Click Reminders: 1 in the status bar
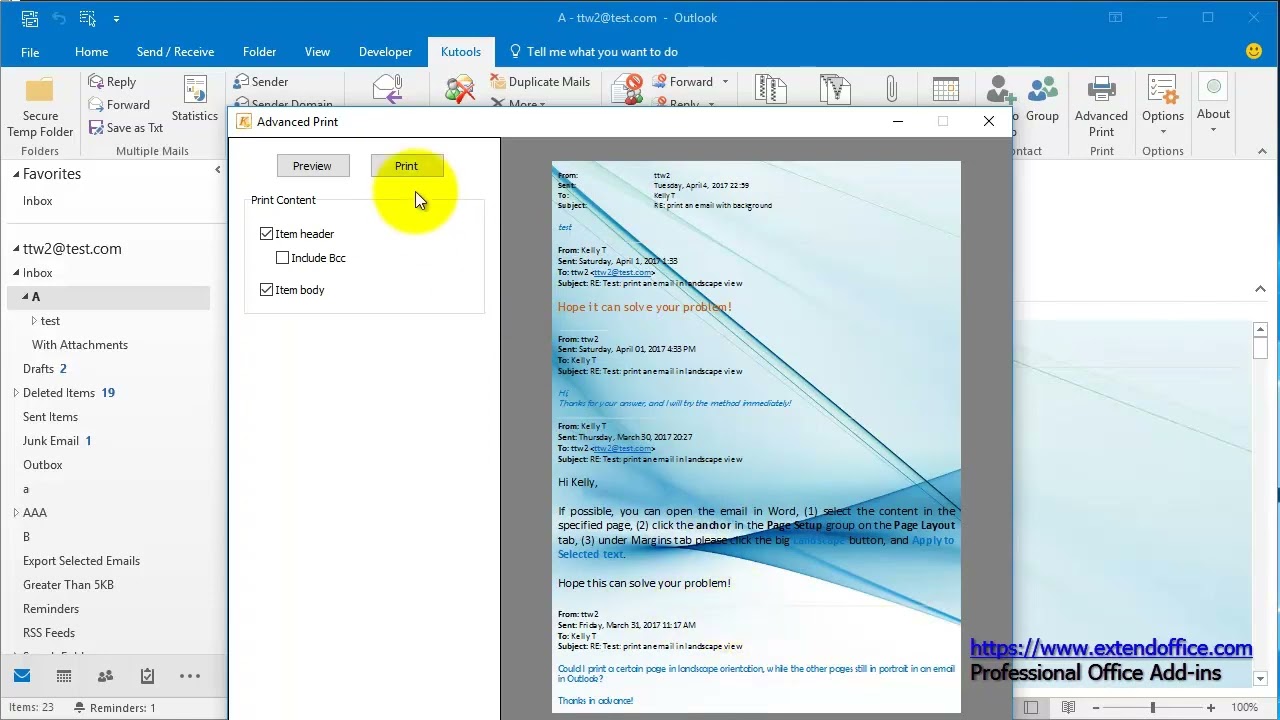This screenshot has height=720, width=1280. [116, 708]
